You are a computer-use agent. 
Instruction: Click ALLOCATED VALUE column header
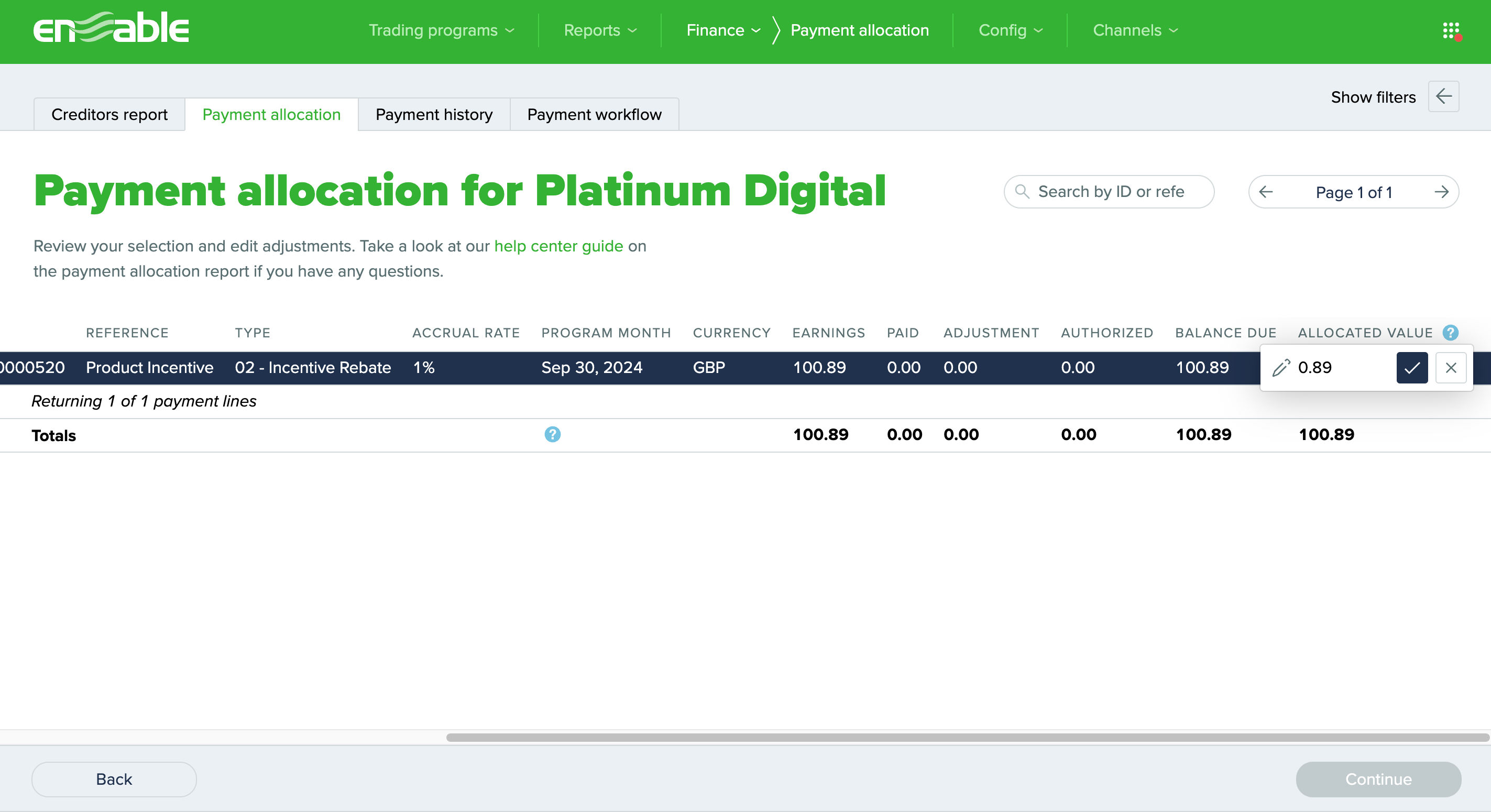(x=1365, y=333)
